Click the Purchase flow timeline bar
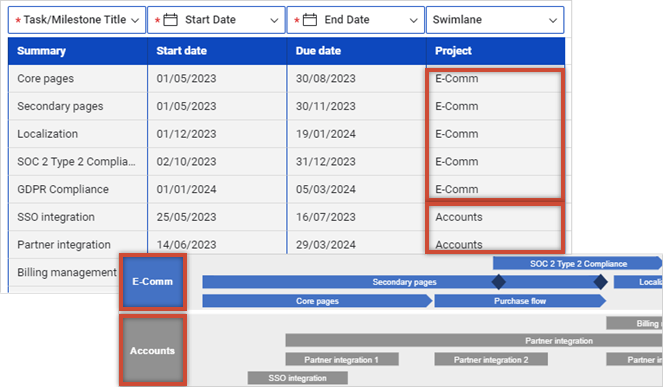Image resolution: width=663 pixels, height=387 pixels. pyautogui.click(x=520, y=301)
